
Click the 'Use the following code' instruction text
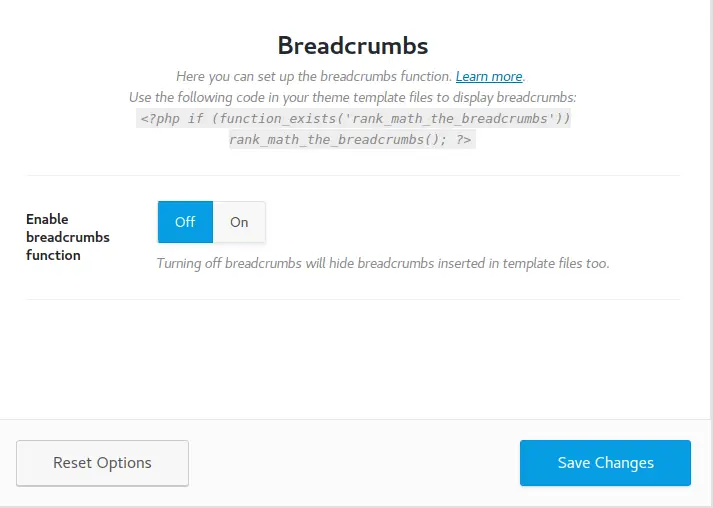352,98
